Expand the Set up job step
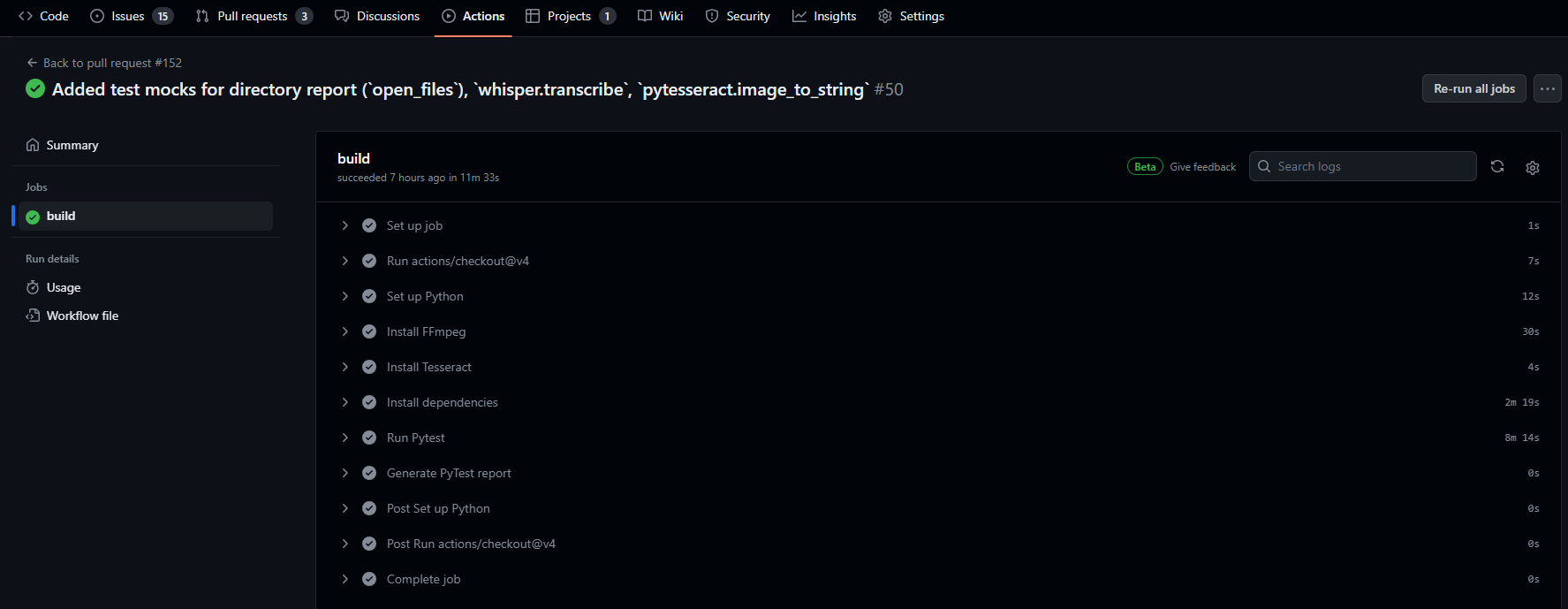 (940, 225)
